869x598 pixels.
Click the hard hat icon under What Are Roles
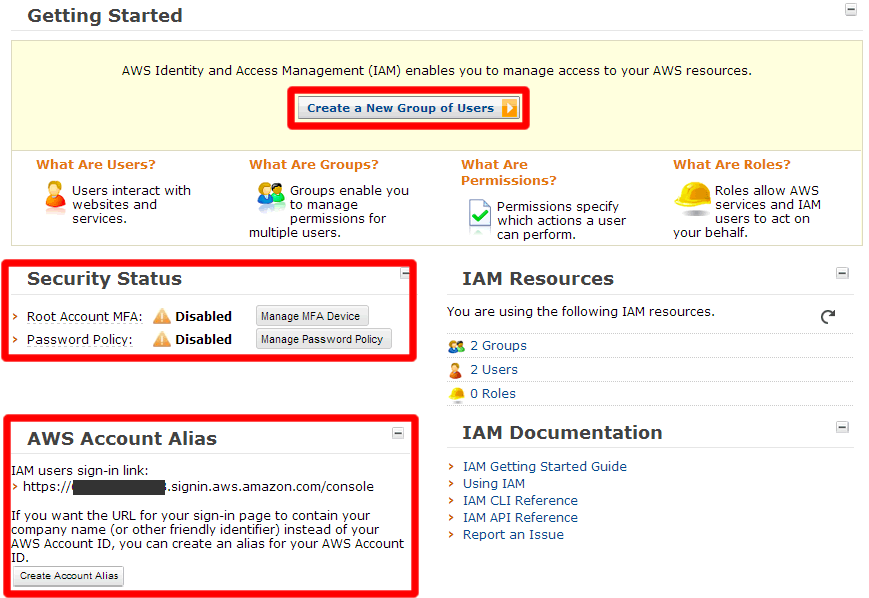[693, 198]
